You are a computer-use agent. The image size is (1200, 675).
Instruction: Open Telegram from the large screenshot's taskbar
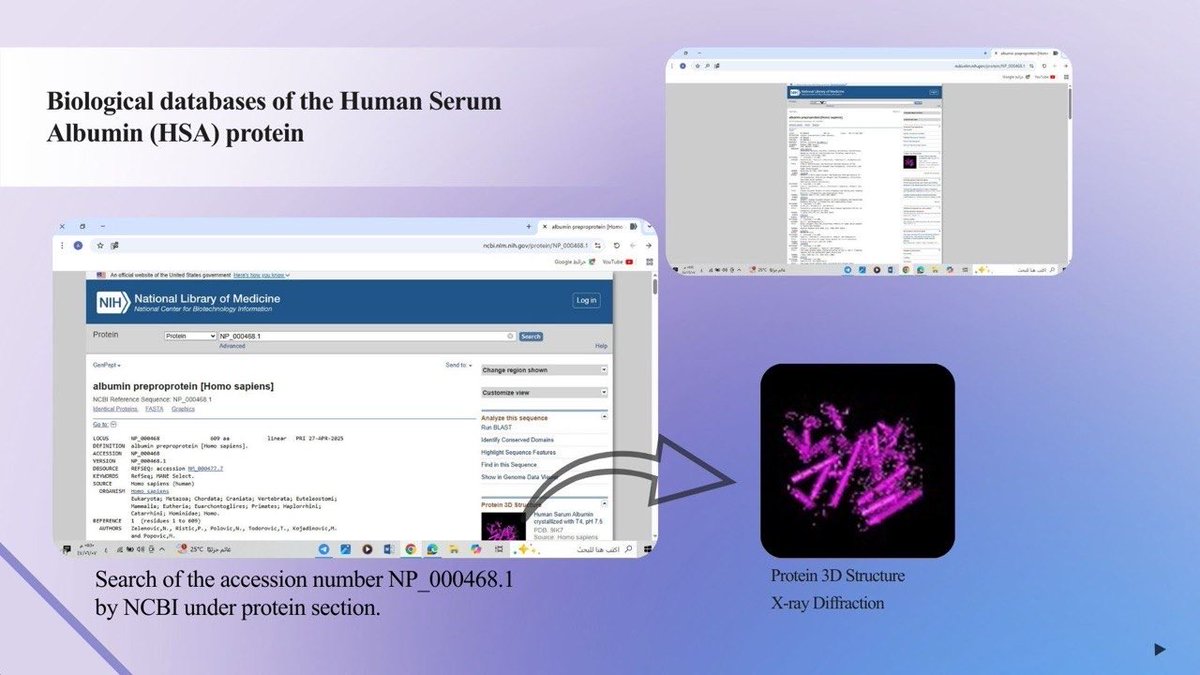(326, 549)
